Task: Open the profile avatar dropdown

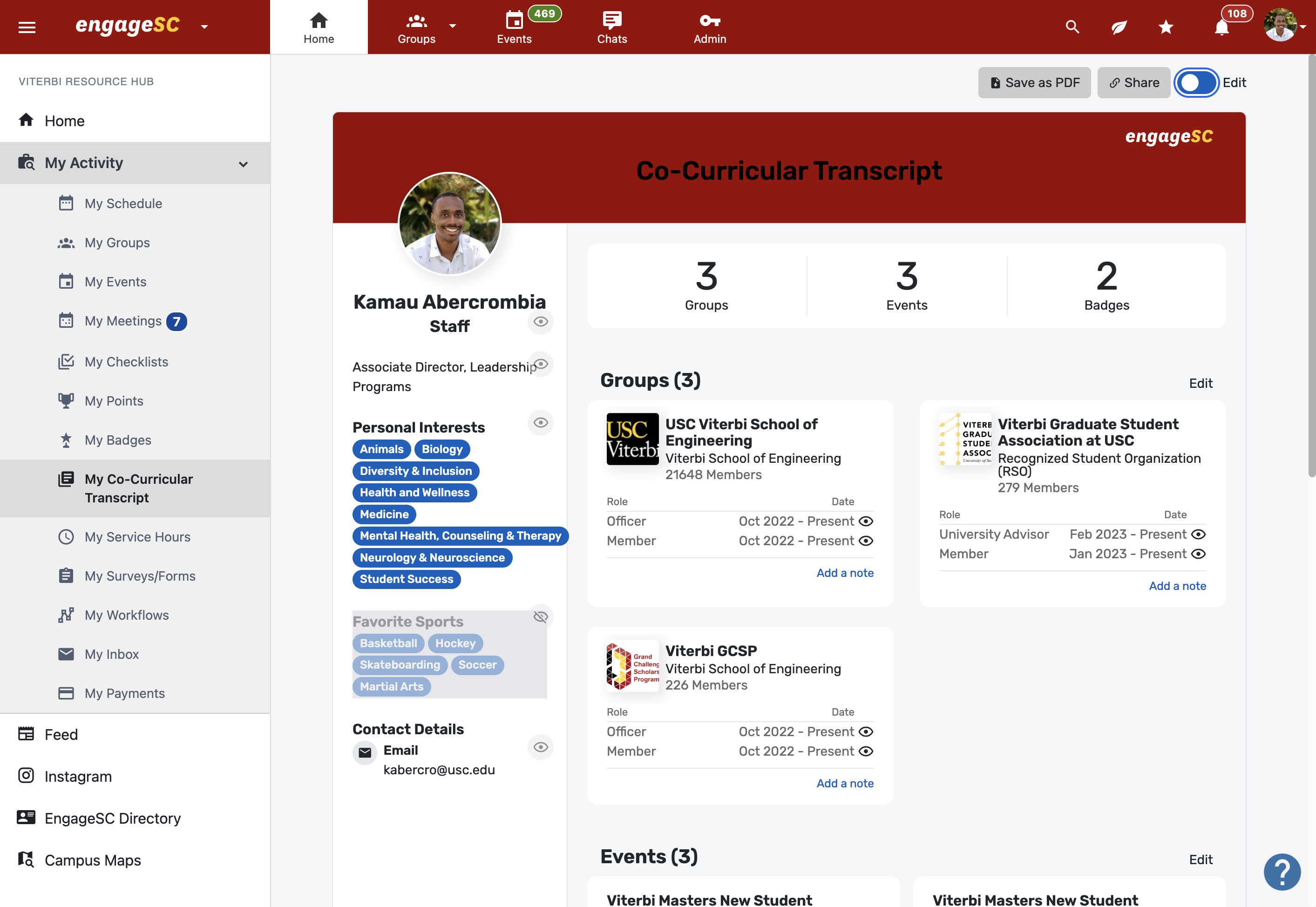Action: 1284,26
